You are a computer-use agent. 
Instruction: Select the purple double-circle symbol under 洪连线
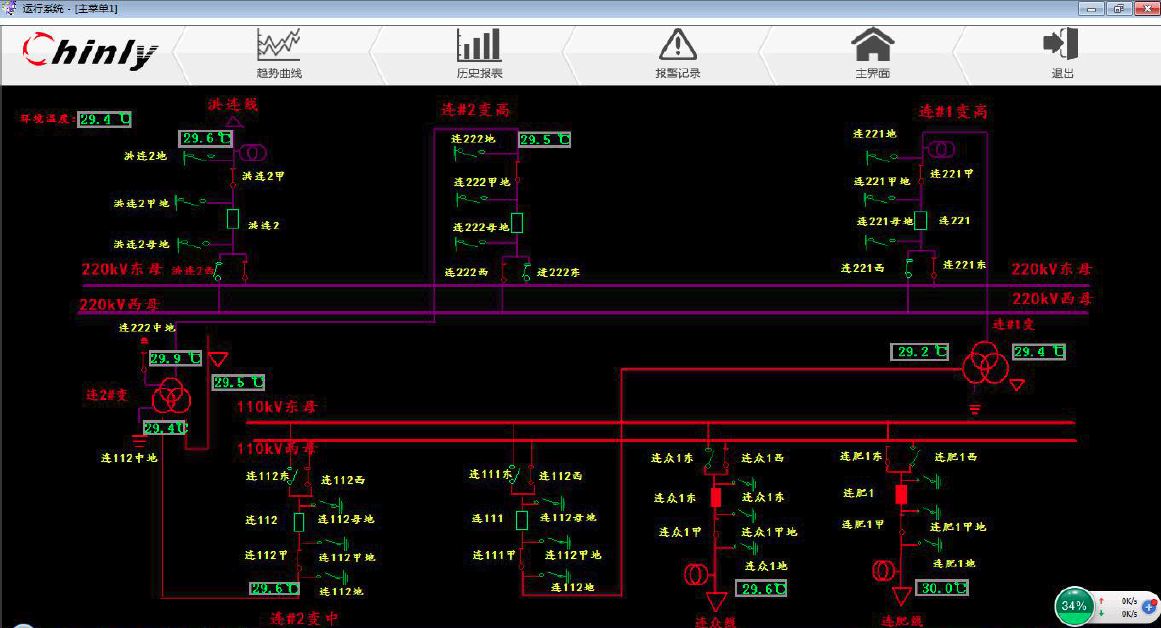[252, 153]
